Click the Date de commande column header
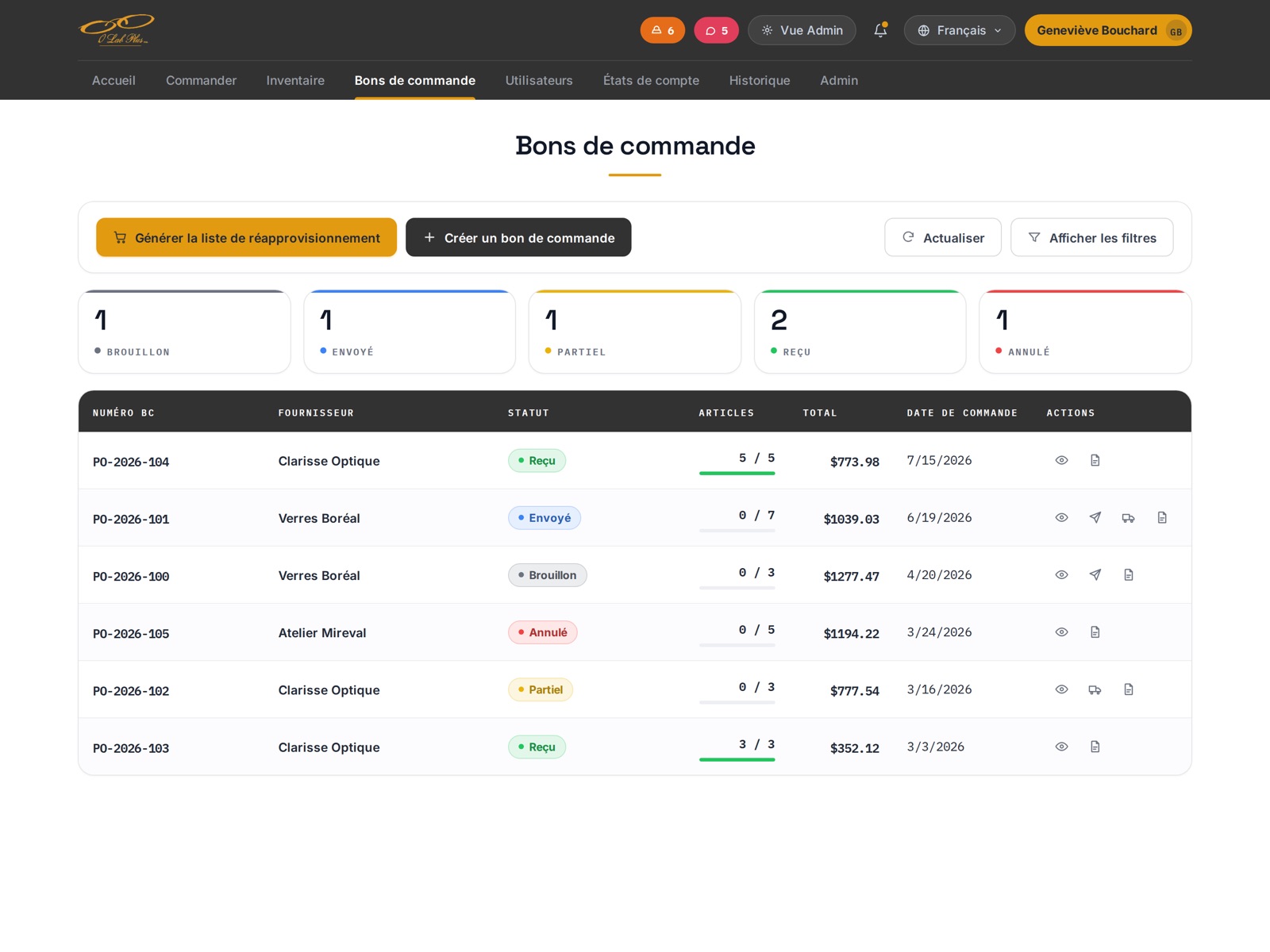Image resolution: width=1270 pixels, height=952 pixels. coord(962,413)
